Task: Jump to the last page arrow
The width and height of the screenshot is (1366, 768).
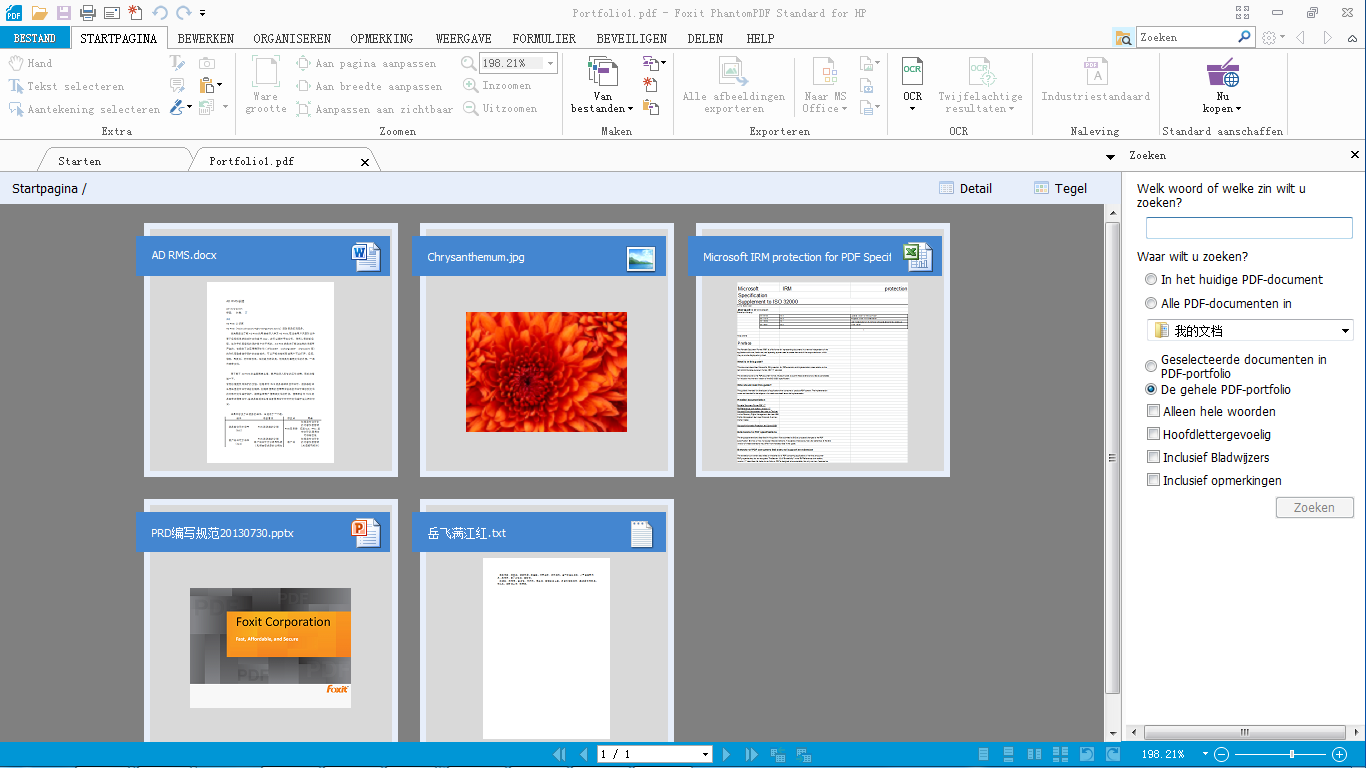Action: [751, 755]
